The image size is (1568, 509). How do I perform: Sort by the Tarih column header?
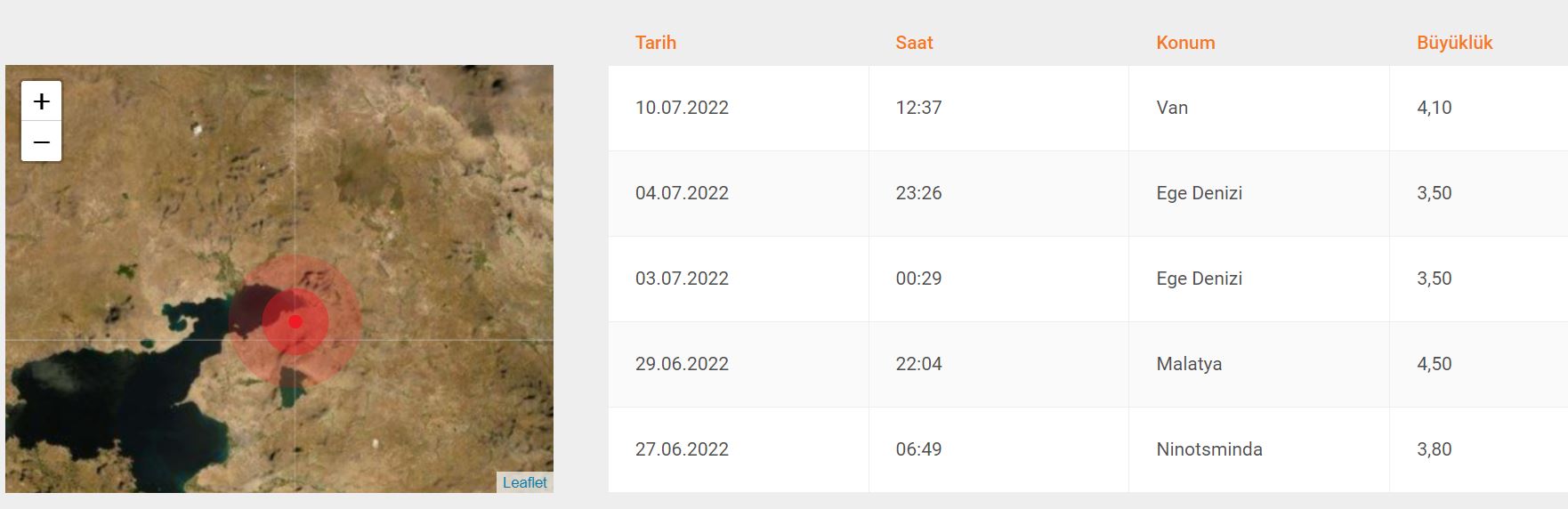point(656,43)
